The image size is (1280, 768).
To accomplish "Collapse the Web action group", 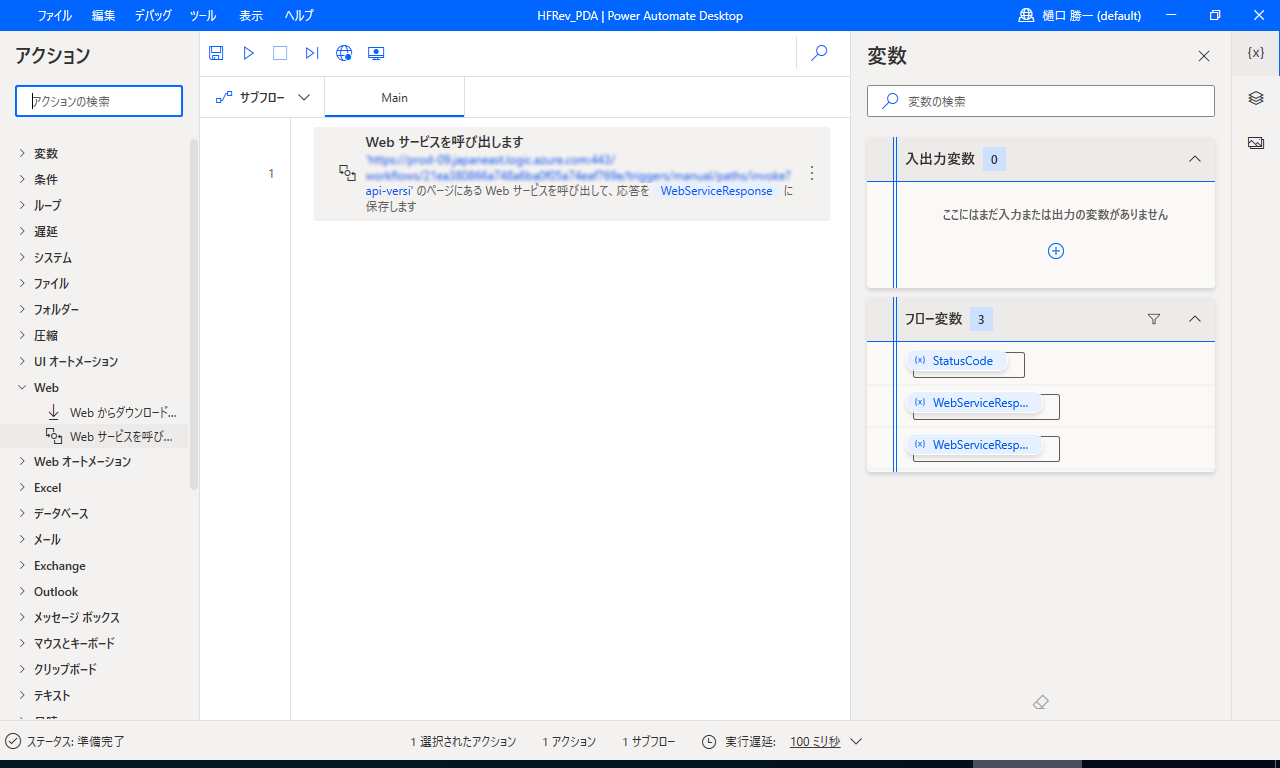I will click(23, 387).
